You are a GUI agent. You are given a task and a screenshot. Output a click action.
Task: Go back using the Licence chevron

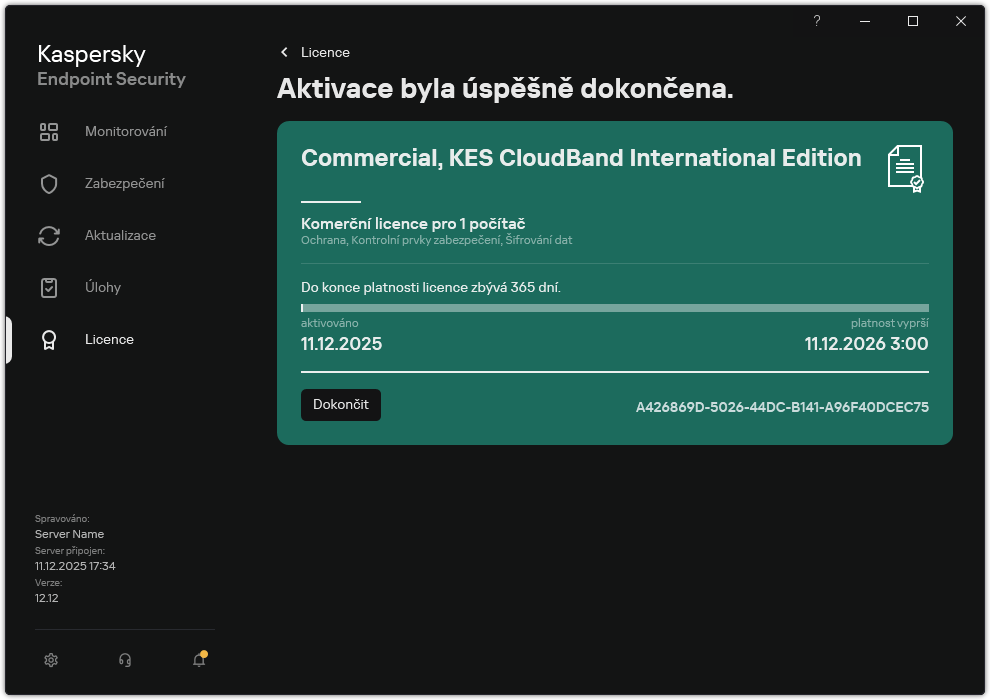286,52
